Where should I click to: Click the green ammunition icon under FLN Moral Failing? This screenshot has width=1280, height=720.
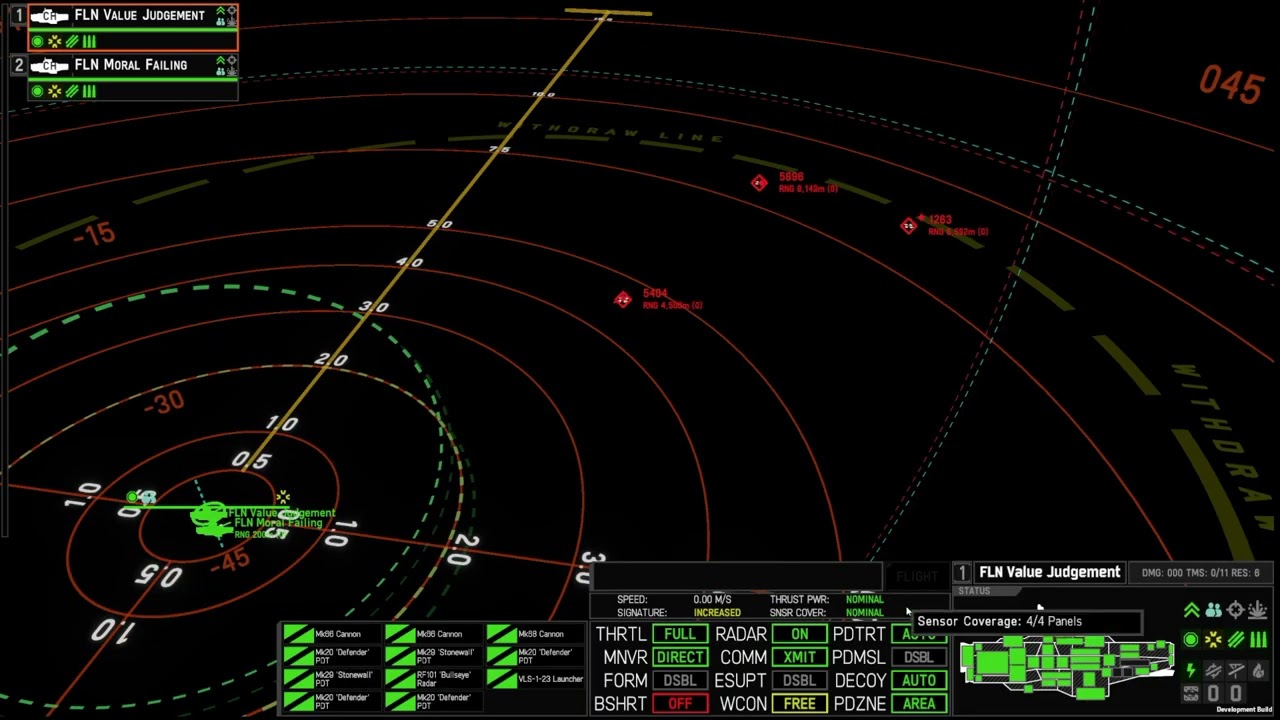click(x=89, y=91)
